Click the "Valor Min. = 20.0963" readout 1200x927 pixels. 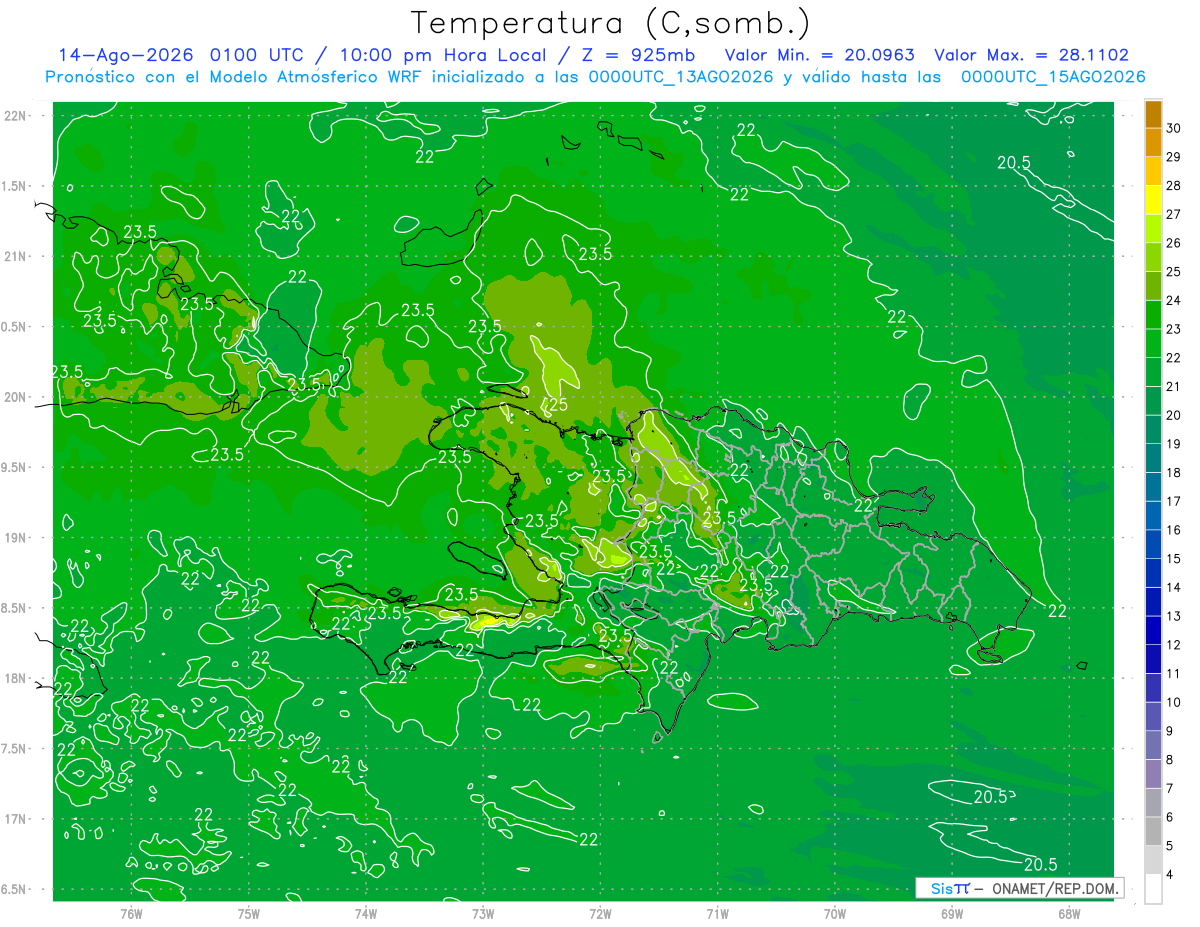pyautogui.click(x=820, y=55)
